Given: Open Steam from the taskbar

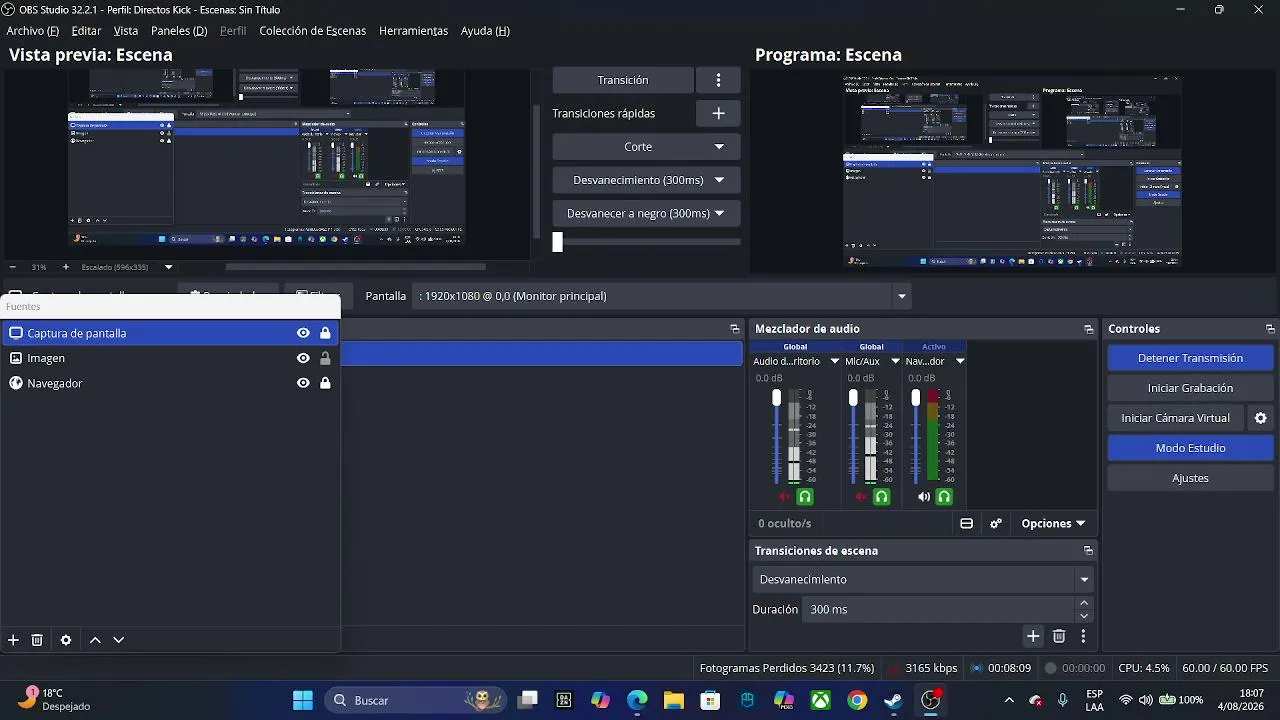Looking at the screenshot, I should [893, 700].
